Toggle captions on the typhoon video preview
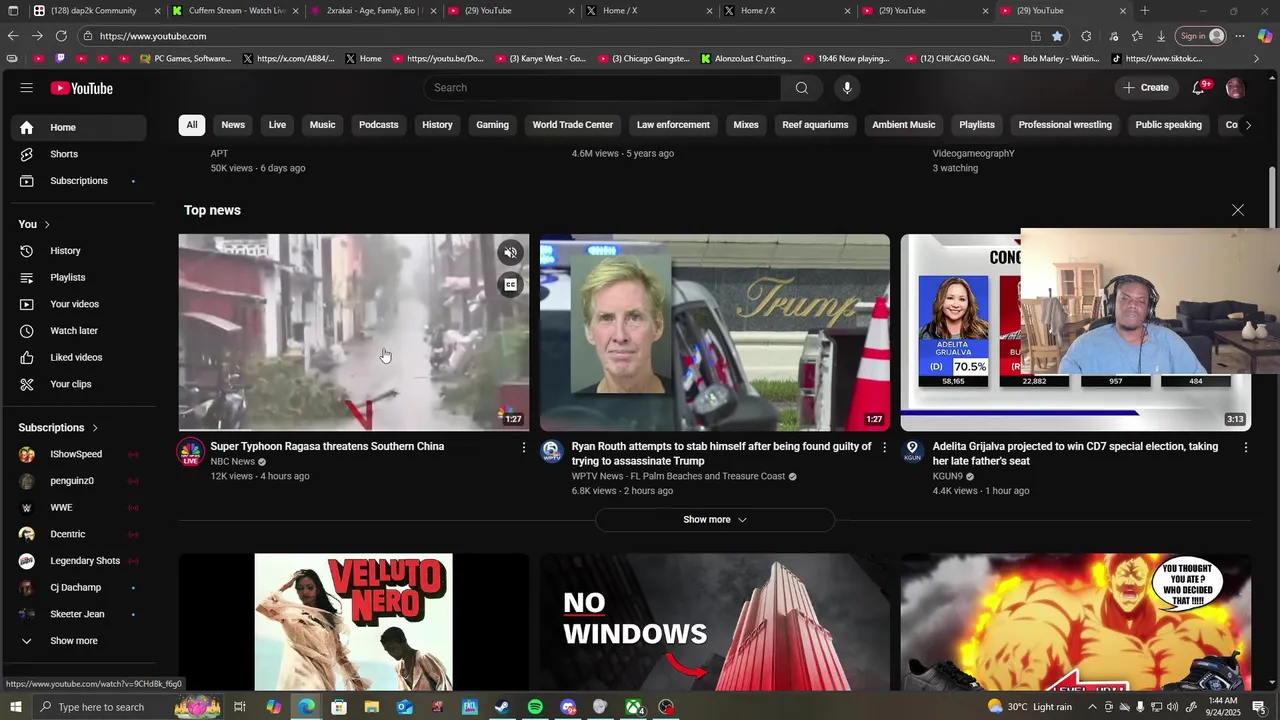Image resolution: width=1280 pixels, height=720 pixels. point(510,285)
